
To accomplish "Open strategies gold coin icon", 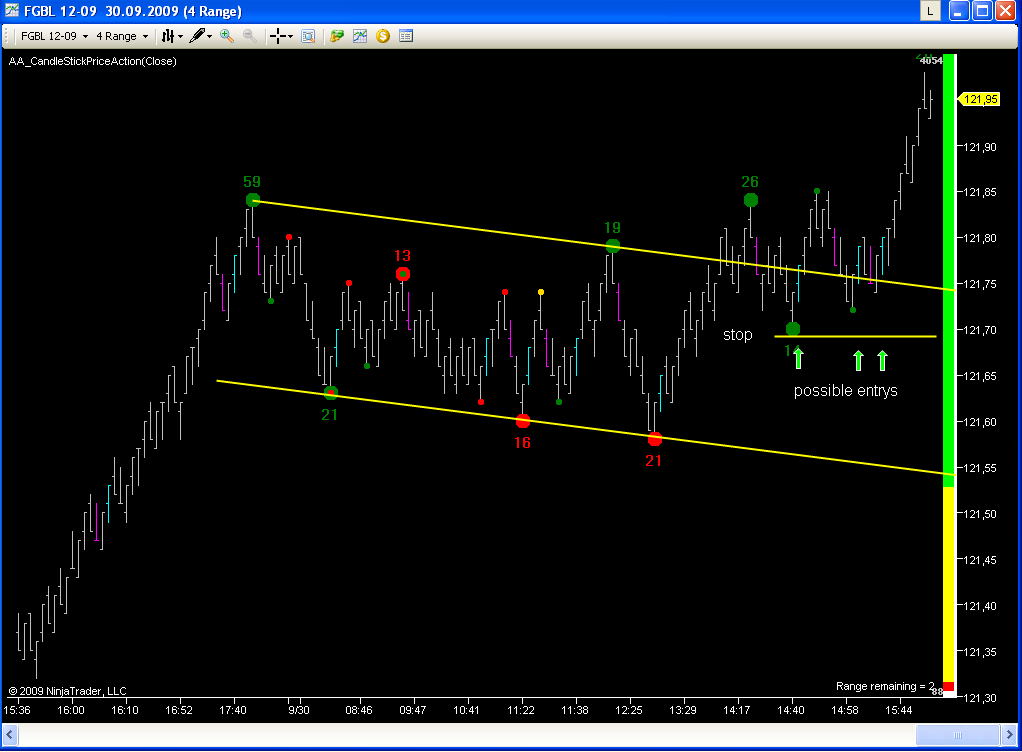I will 383,36.
